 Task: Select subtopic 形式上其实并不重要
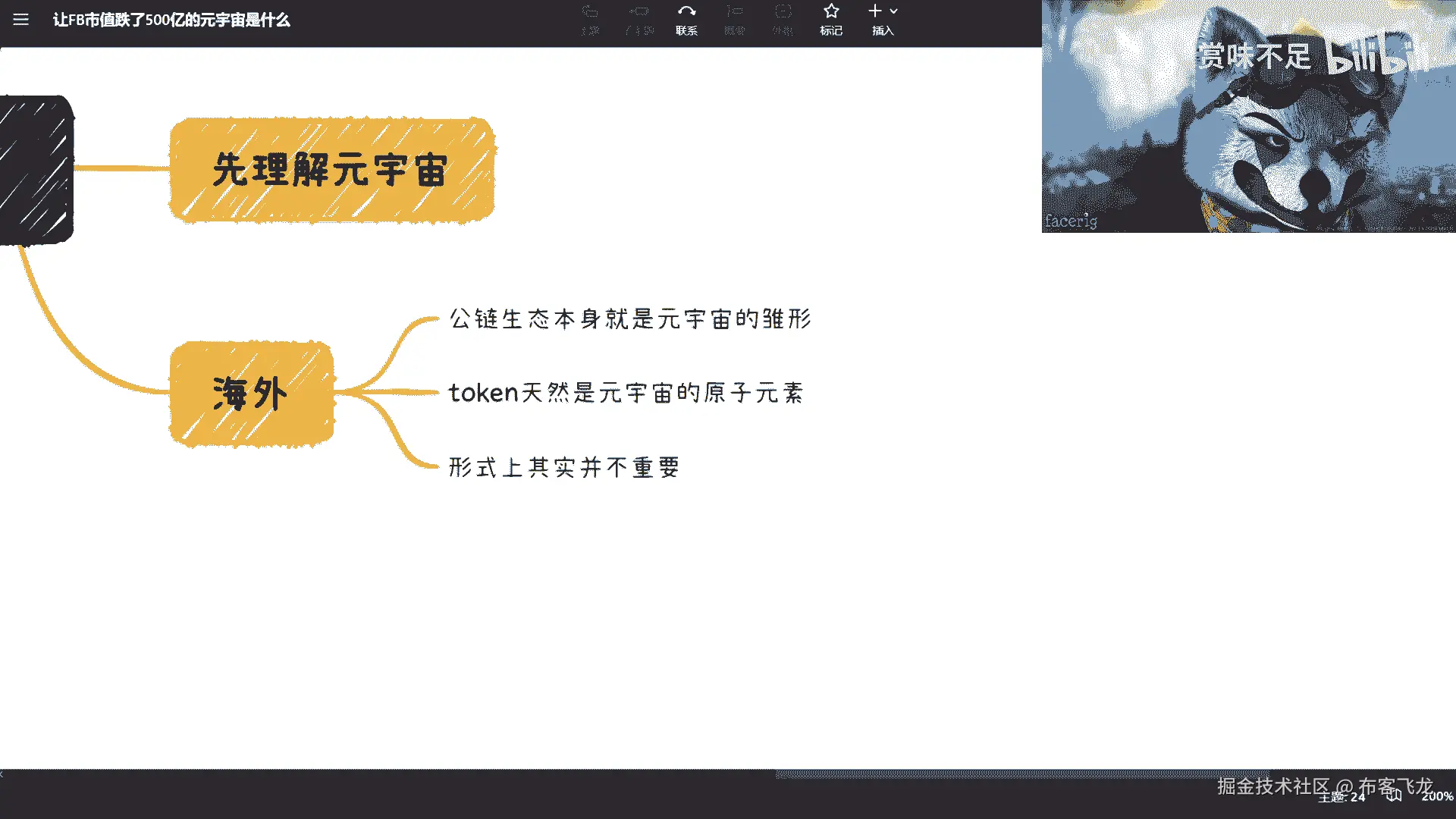click(x=563, y=467)
